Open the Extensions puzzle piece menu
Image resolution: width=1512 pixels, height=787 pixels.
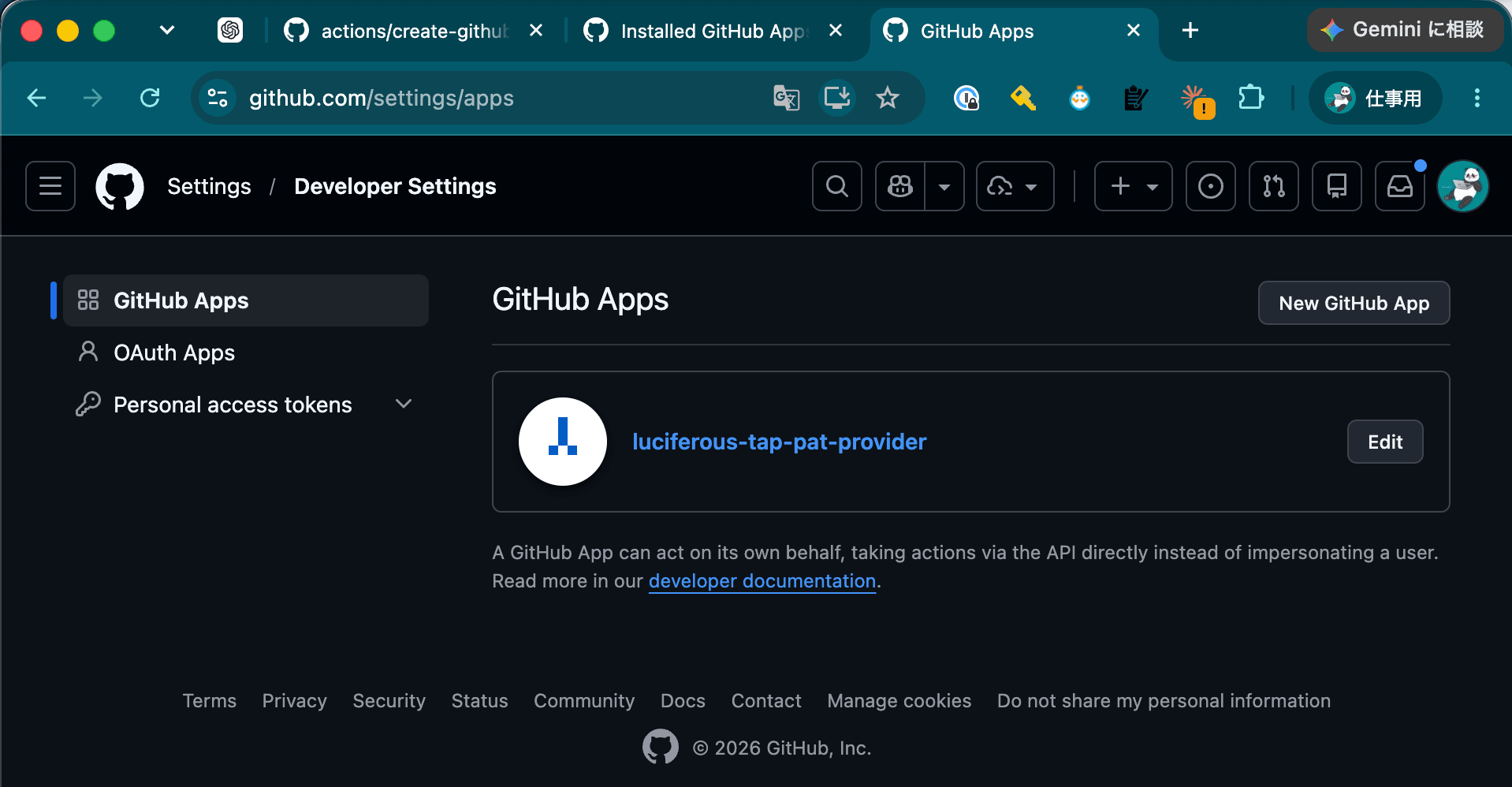[1251, 98]
